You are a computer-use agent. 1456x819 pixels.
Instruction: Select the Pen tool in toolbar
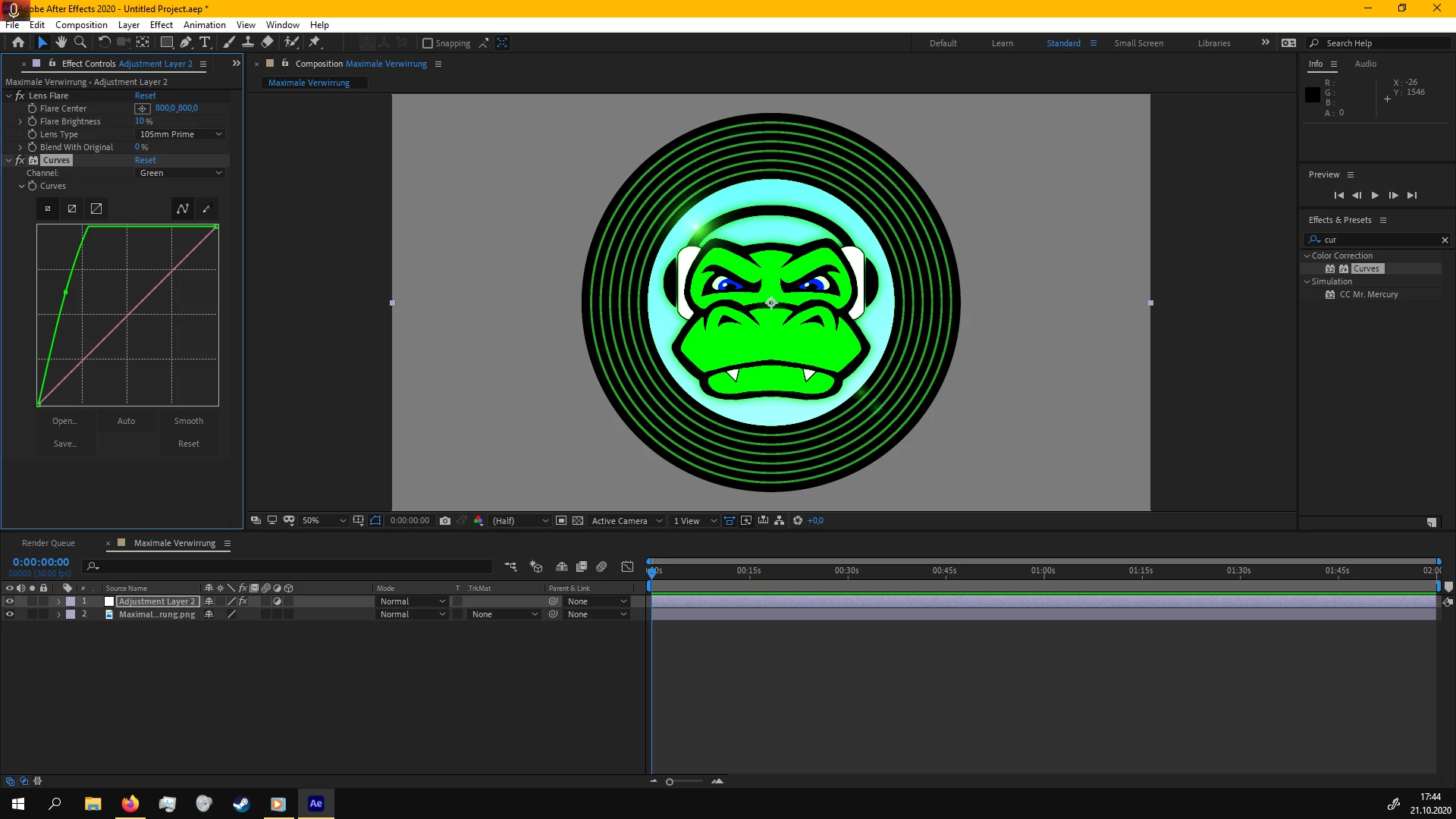click(x=186, y=42)
